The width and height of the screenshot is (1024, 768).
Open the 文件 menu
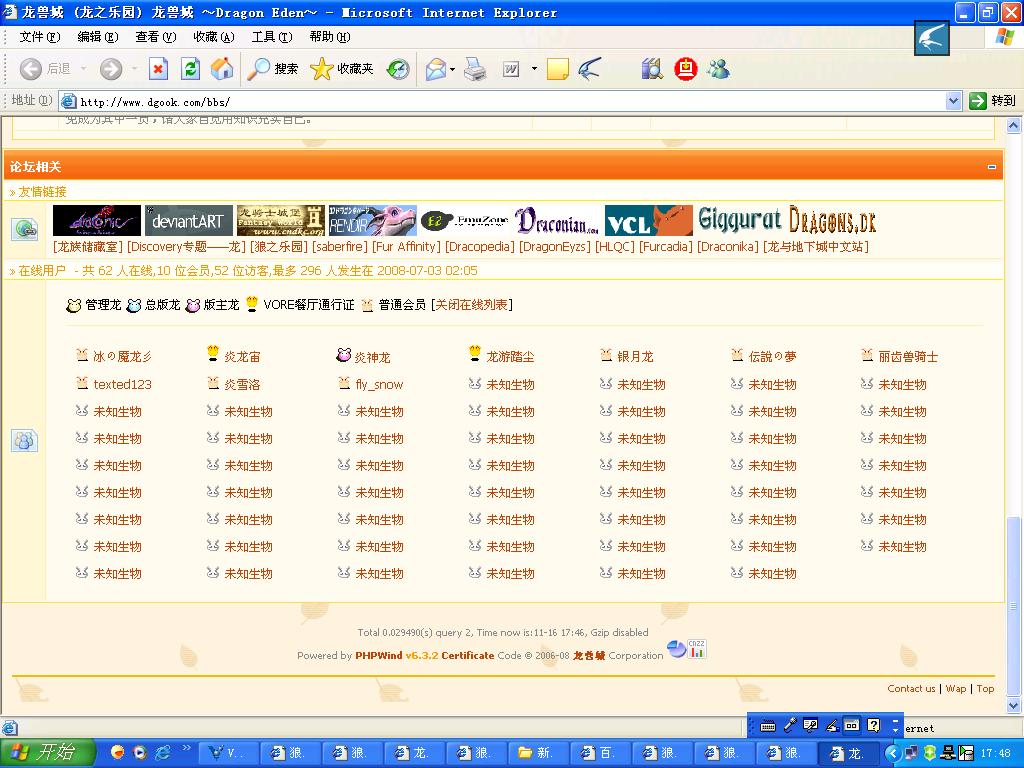40,37
